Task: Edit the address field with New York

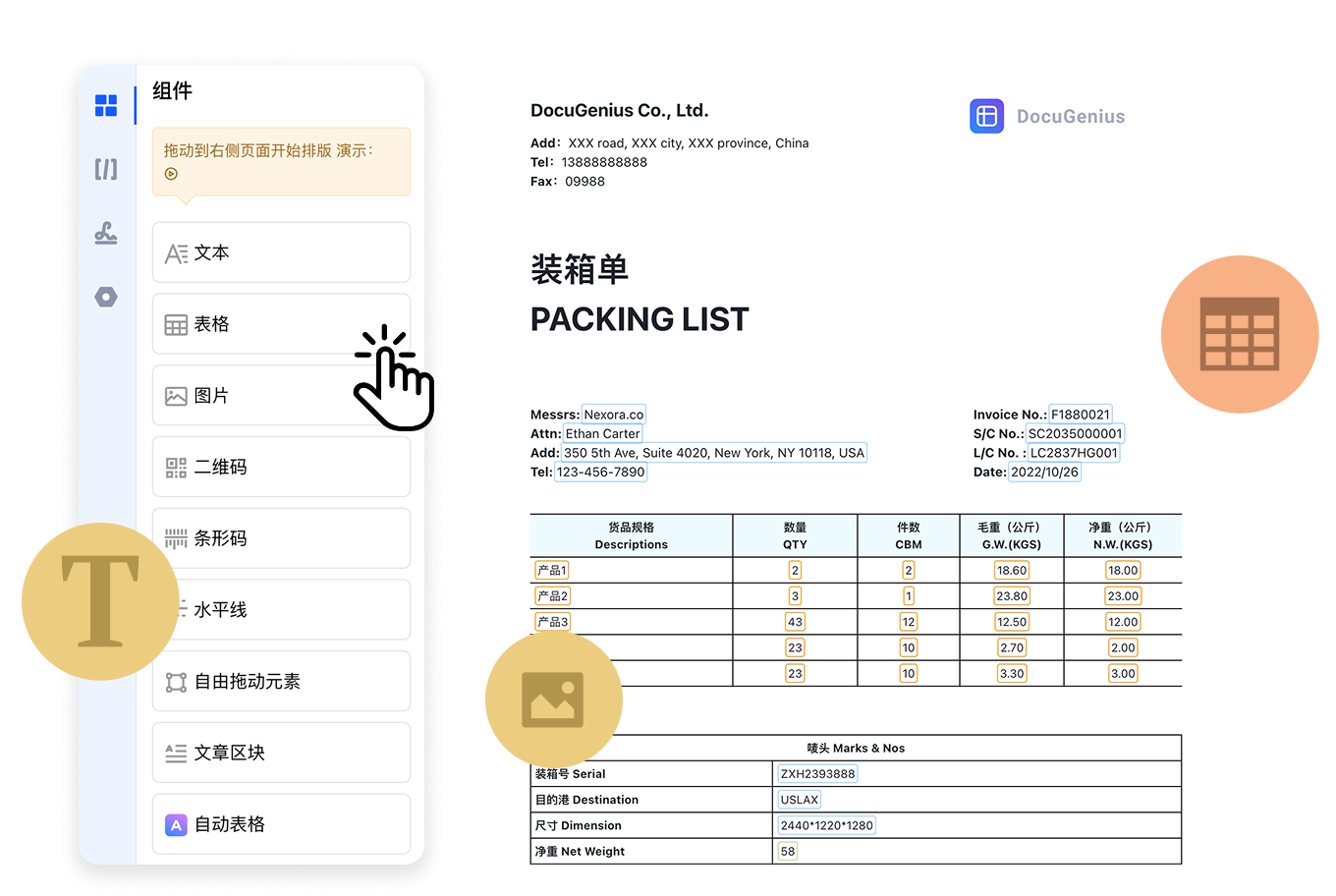Action: pos(714,453)
